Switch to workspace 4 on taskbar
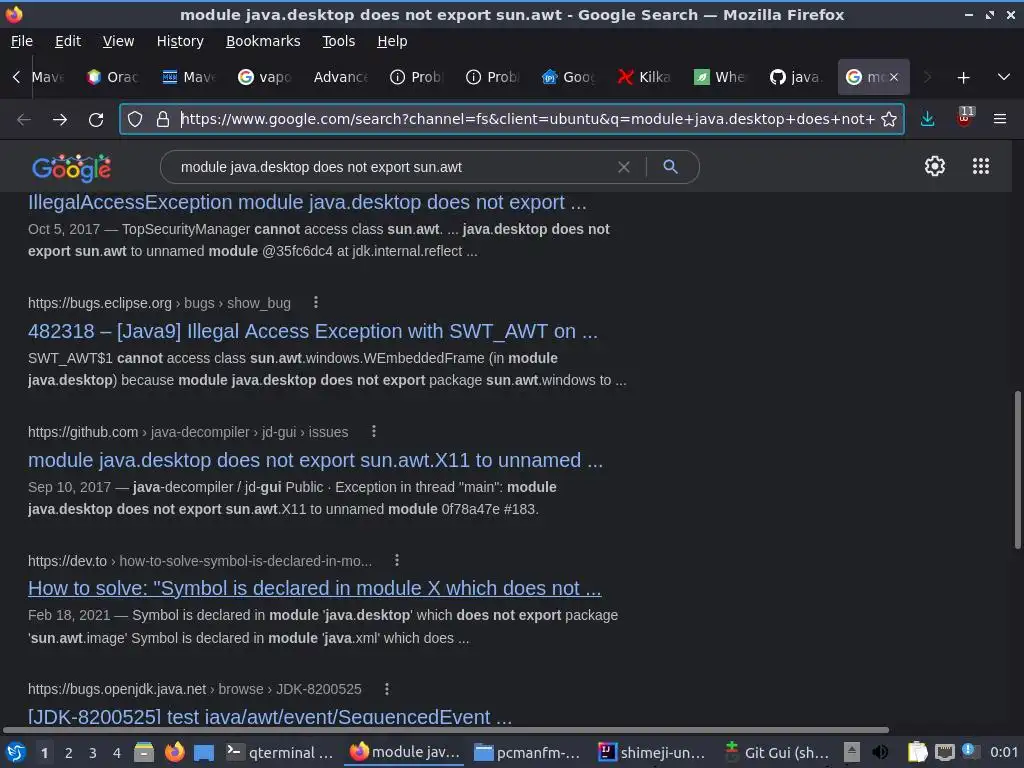The width and height of the screenshot is (1024, 768). (117, 753)
